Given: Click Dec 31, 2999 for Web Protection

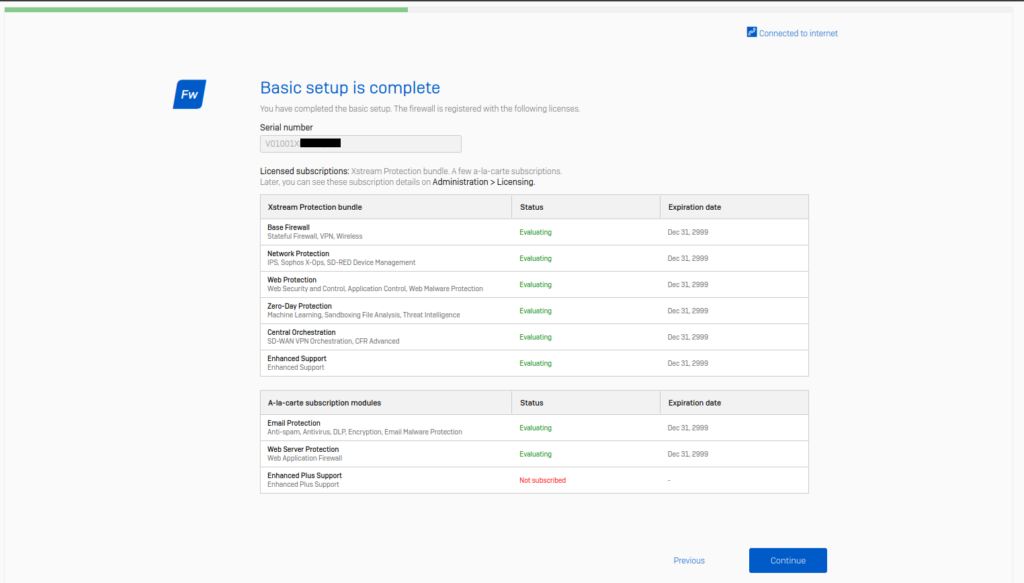Looking at the screenshot, I should click(x=687, y=285).
